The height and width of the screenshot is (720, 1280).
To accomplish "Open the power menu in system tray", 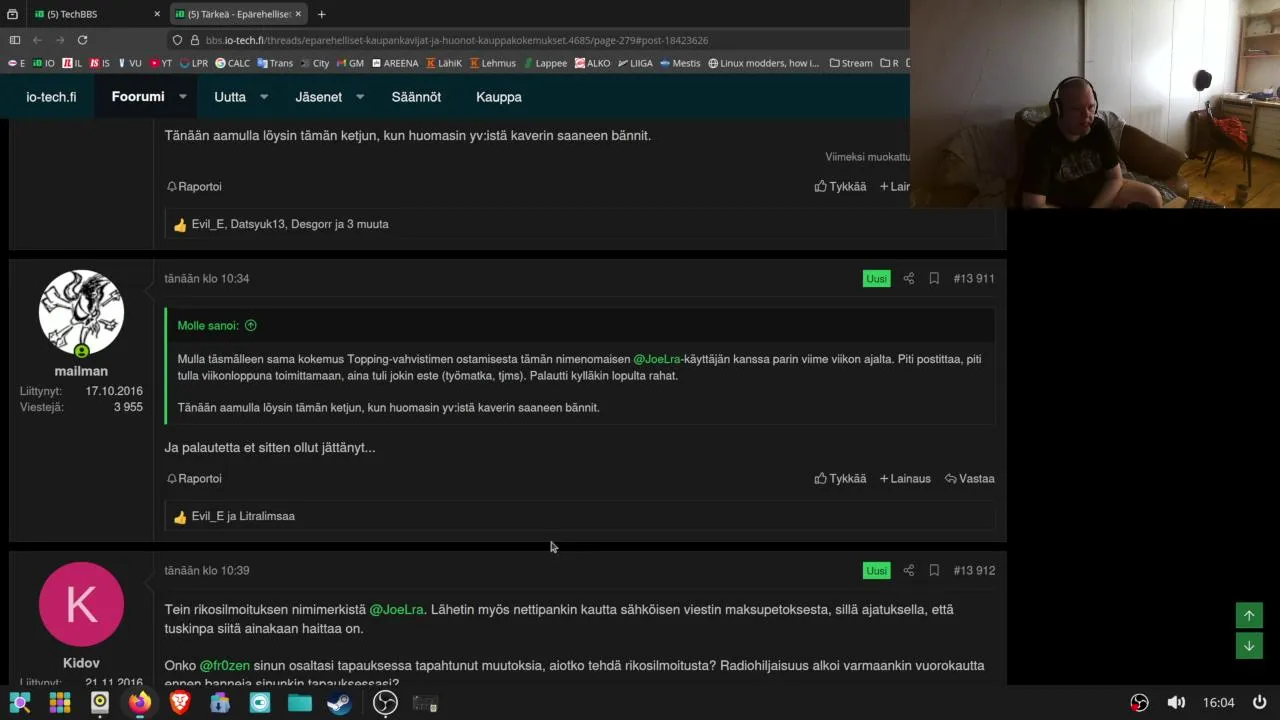I will pyautogui.click(x=1260, y=703).
